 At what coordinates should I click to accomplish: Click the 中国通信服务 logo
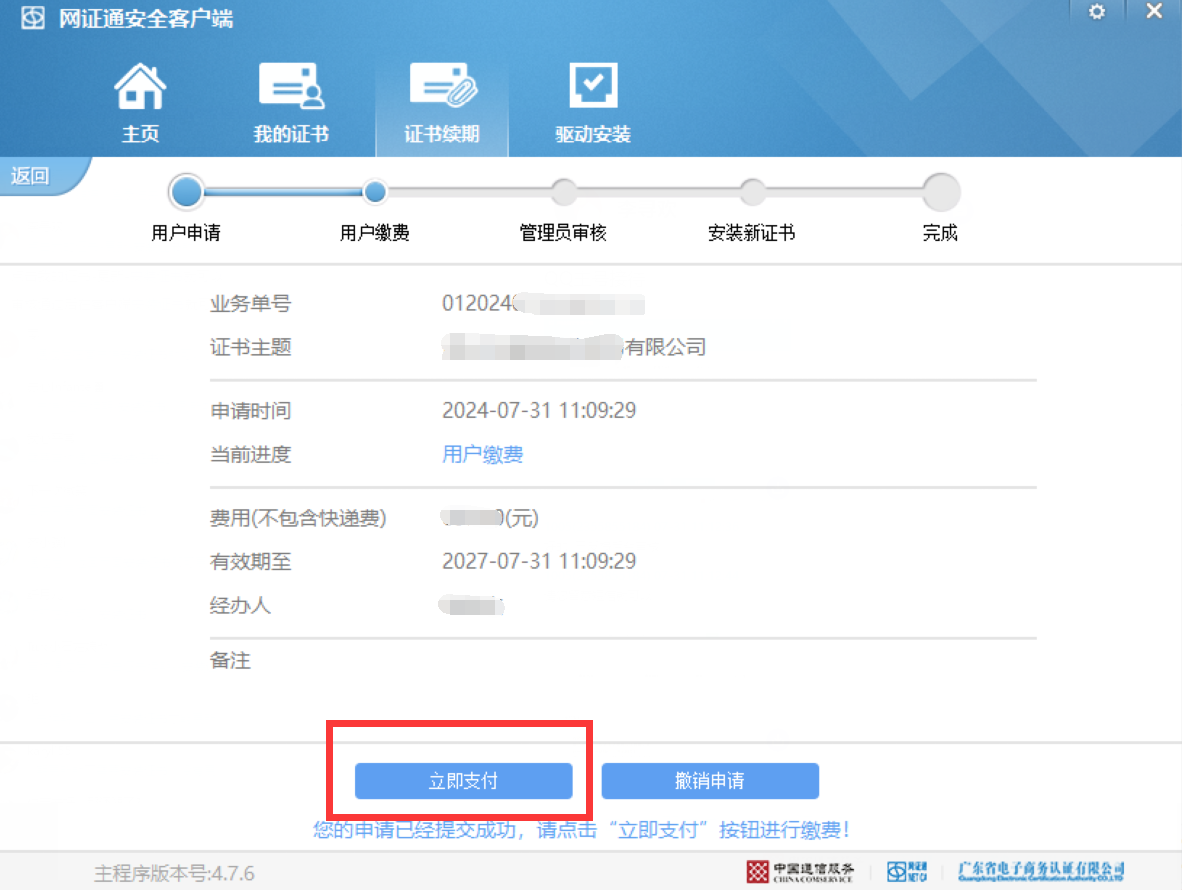pos(800,871)
